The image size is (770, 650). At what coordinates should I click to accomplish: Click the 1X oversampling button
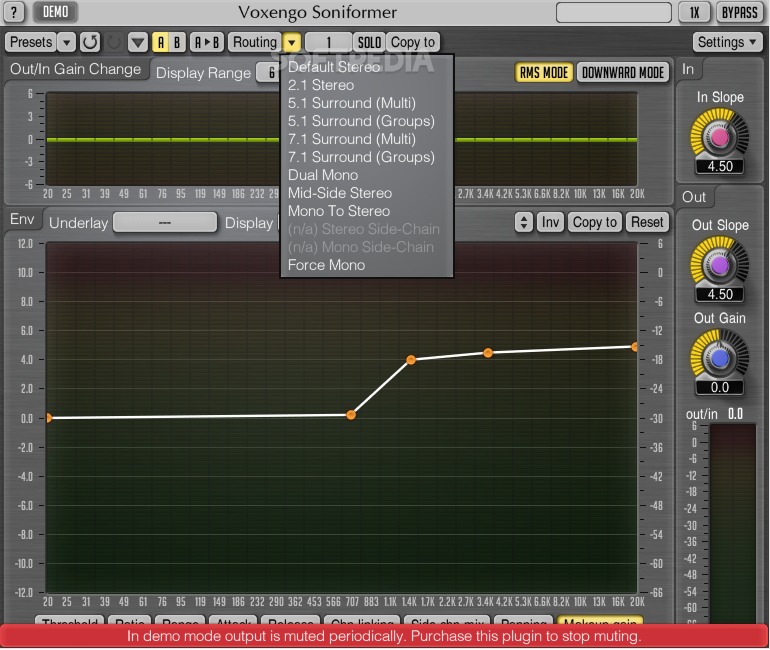pyautogui.click(x=694, y=12)
